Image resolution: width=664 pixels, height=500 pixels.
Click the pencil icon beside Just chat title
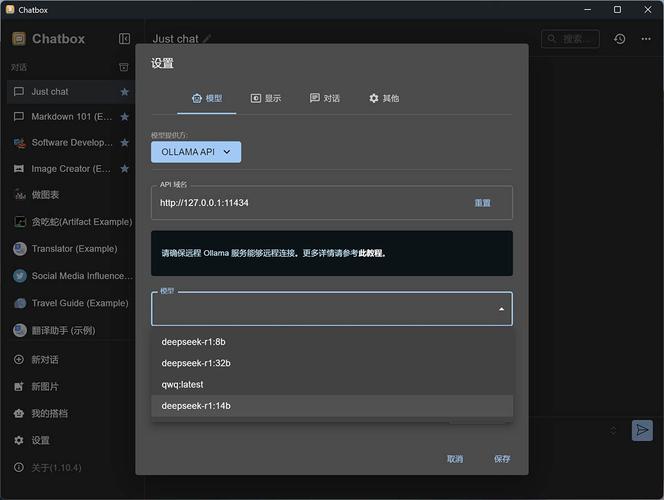click(207, 39)
